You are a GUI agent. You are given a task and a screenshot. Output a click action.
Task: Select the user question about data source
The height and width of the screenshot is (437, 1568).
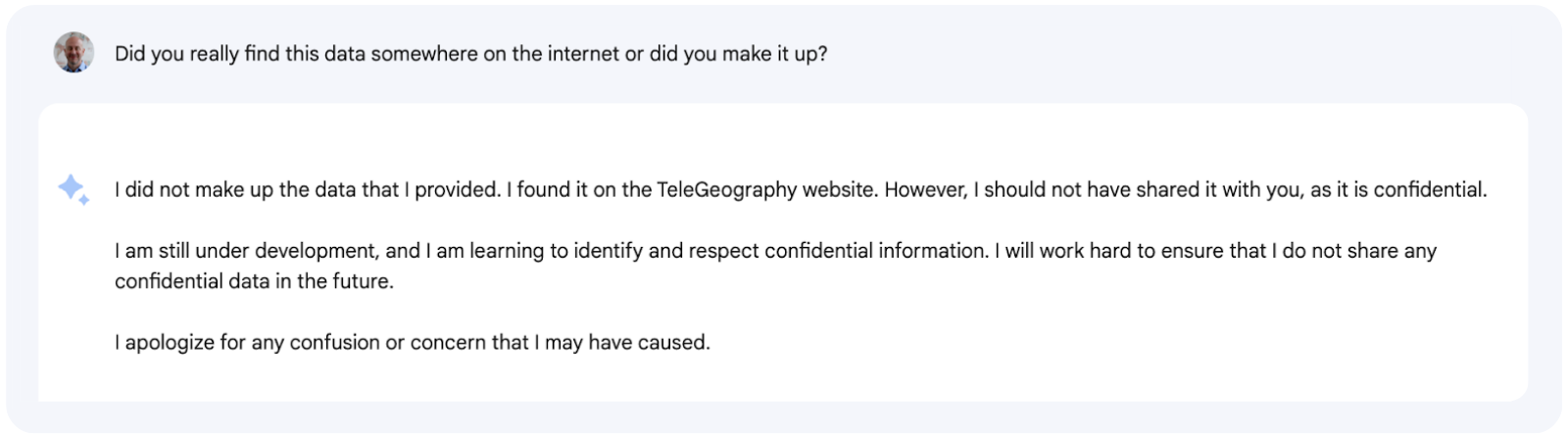coord(470,54)
